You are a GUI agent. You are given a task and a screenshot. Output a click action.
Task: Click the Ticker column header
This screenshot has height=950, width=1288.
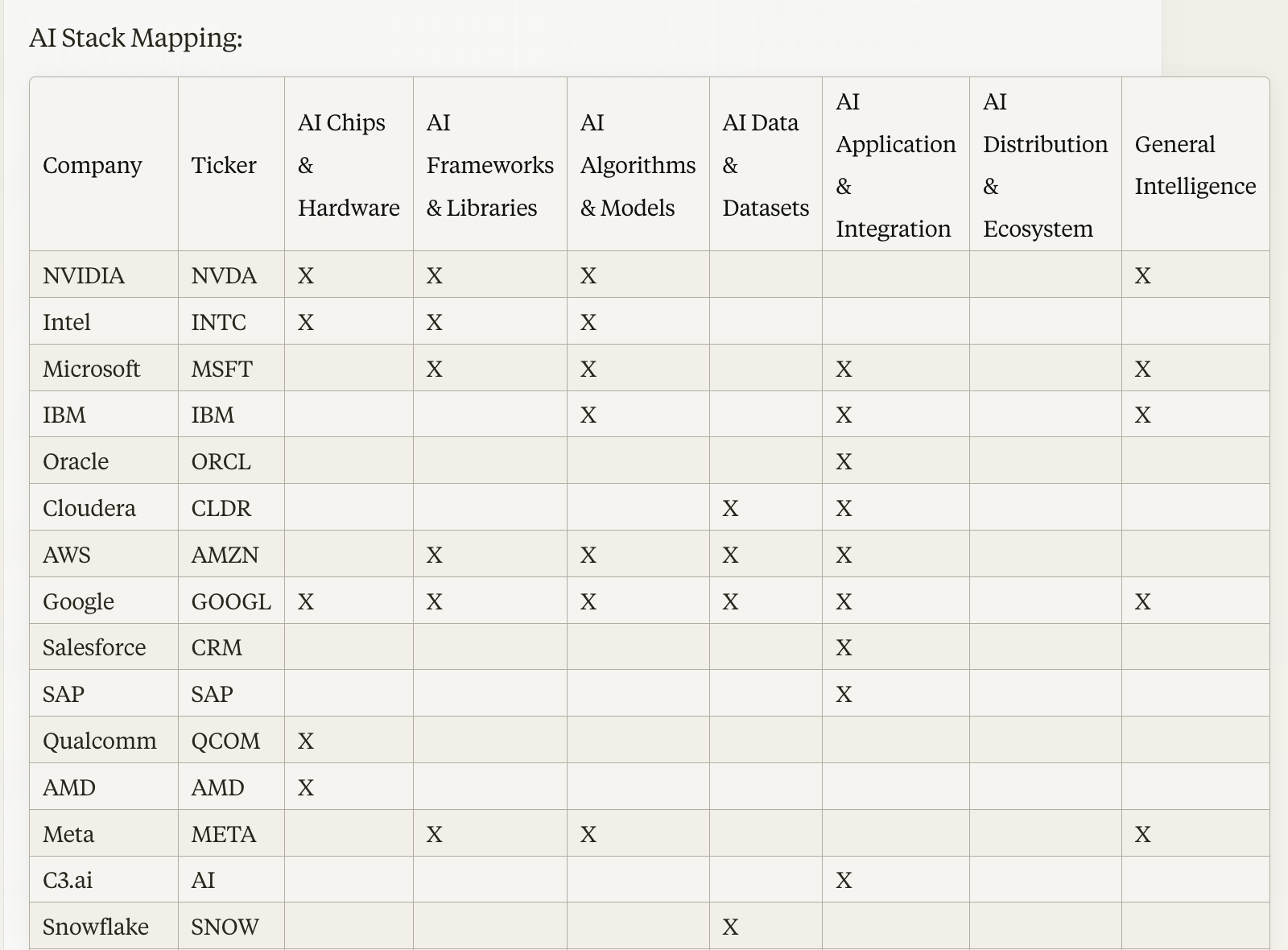224,165
